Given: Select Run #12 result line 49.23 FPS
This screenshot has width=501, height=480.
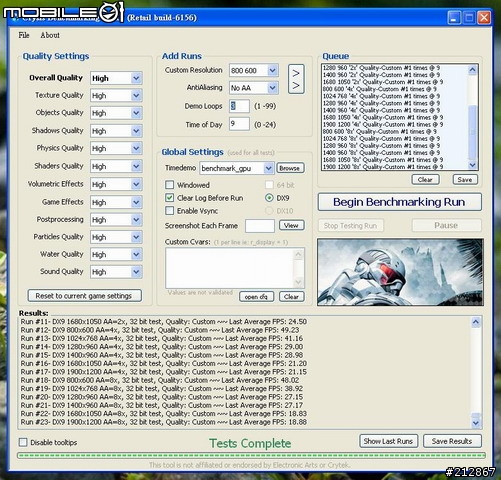Looking at the screenshot, I should pyautogui.click(x=160, y=330).
